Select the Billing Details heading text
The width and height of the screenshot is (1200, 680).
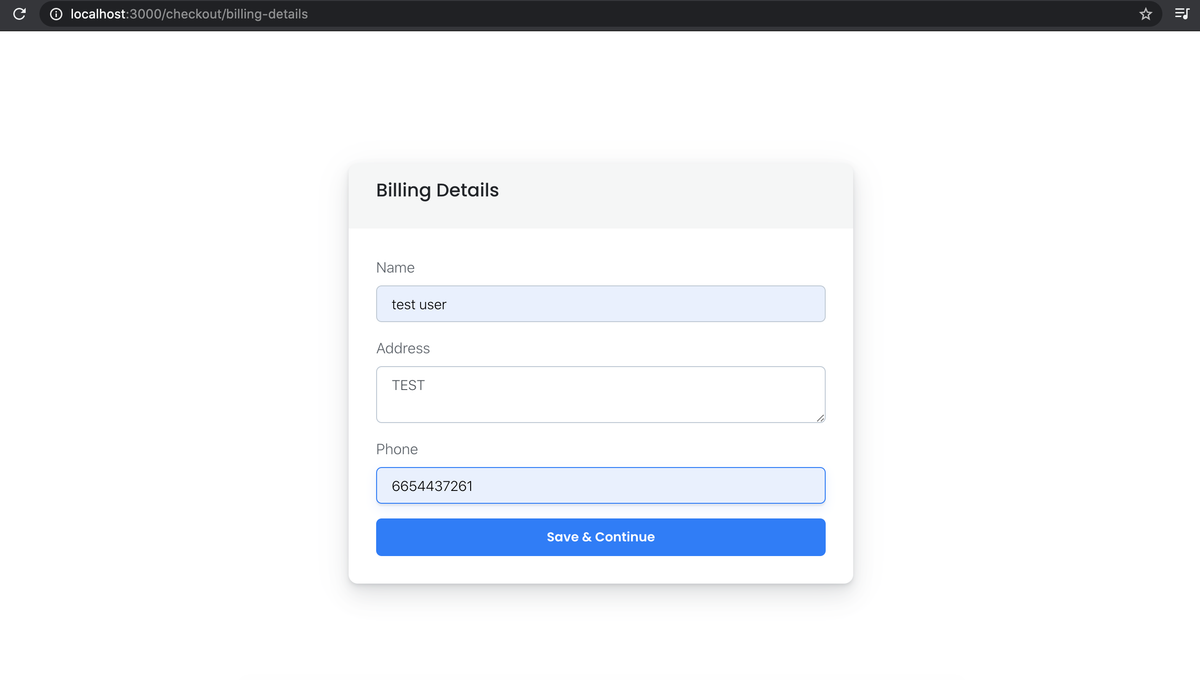point(437,190)
